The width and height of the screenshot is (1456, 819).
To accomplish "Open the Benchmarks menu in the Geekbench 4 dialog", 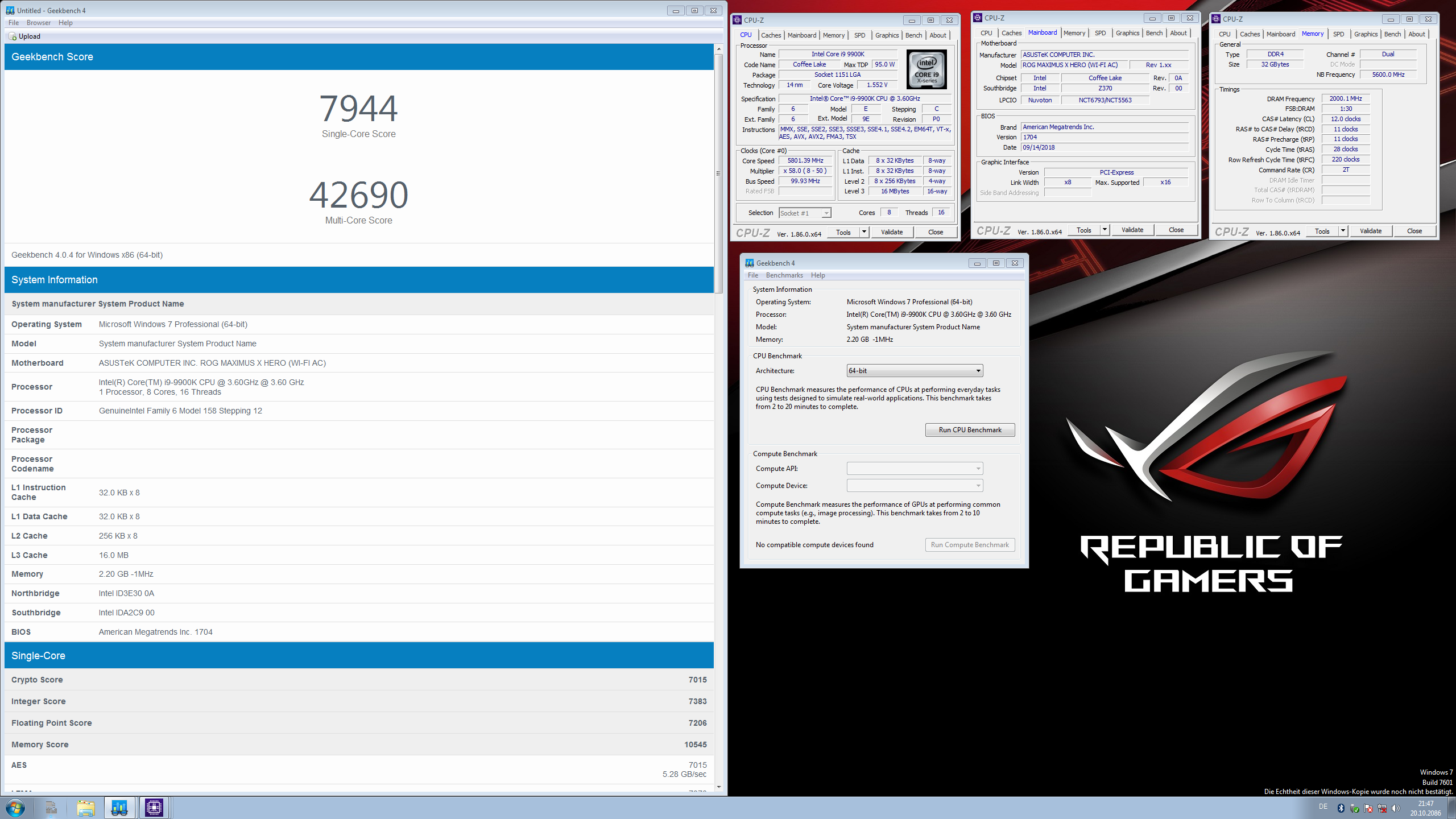I will coord(784,275).
